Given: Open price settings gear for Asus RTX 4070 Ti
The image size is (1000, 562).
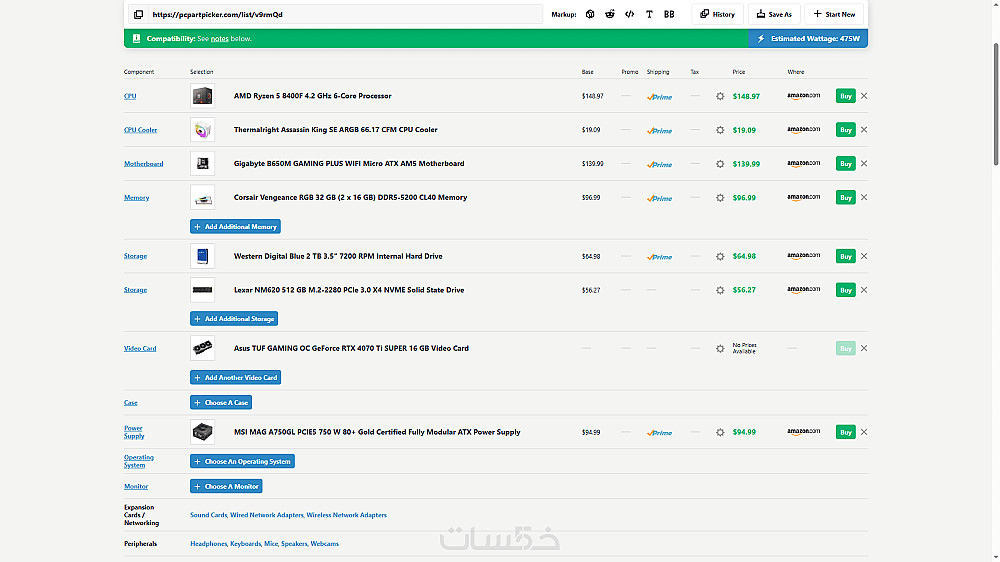Looking at the screenshot, I should (720, 349).
